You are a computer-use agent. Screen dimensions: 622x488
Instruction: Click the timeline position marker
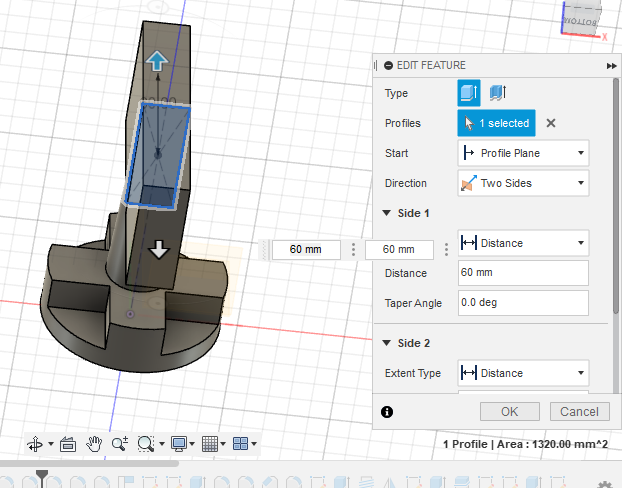[42, 477]
